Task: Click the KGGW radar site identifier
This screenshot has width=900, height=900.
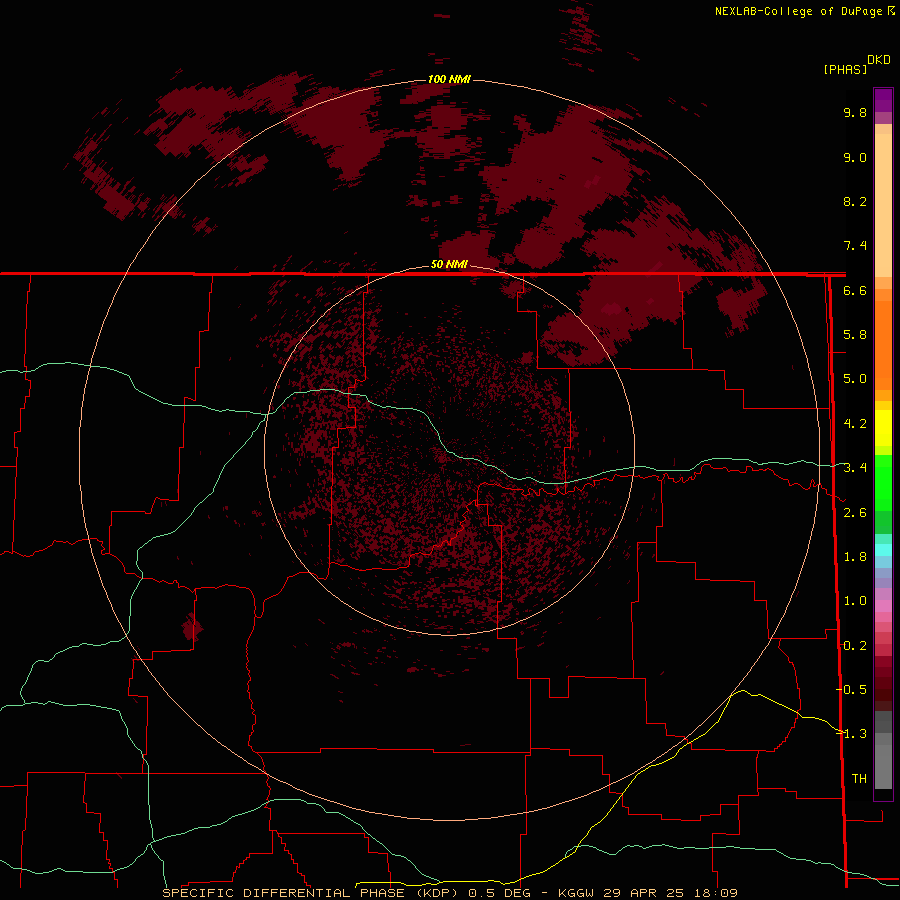Action: pos(576,893)
